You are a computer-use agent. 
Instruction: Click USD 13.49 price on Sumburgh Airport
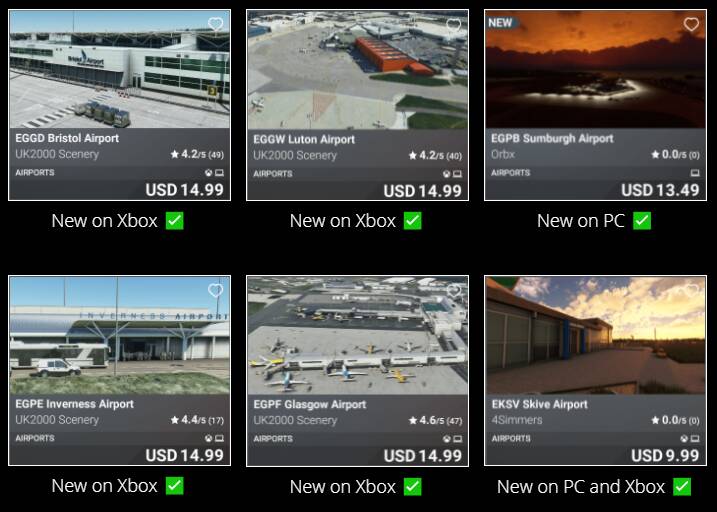(660, 190)
